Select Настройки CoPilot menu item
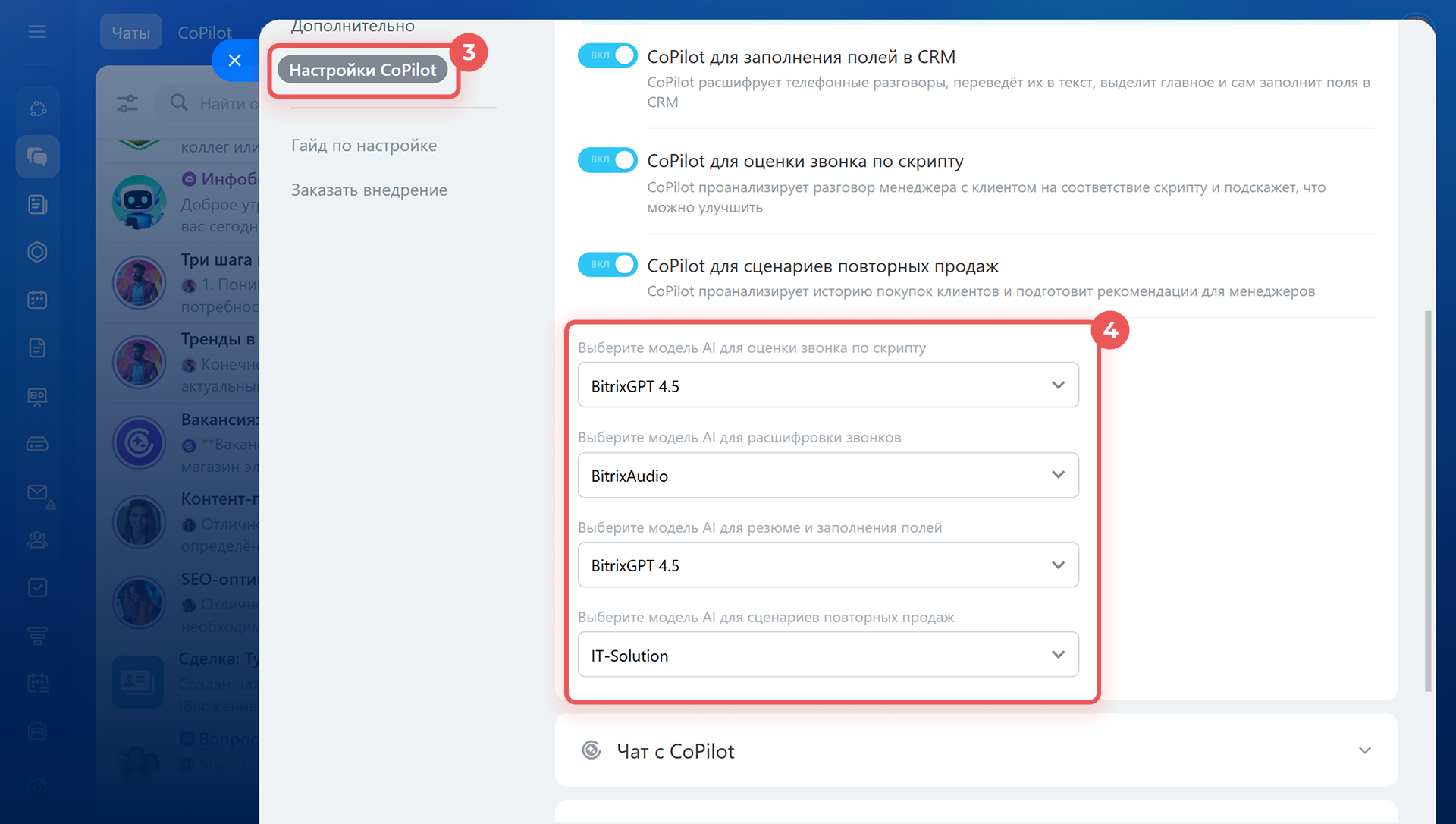The width and height of the screenshot is (1456, 824). 362,70
